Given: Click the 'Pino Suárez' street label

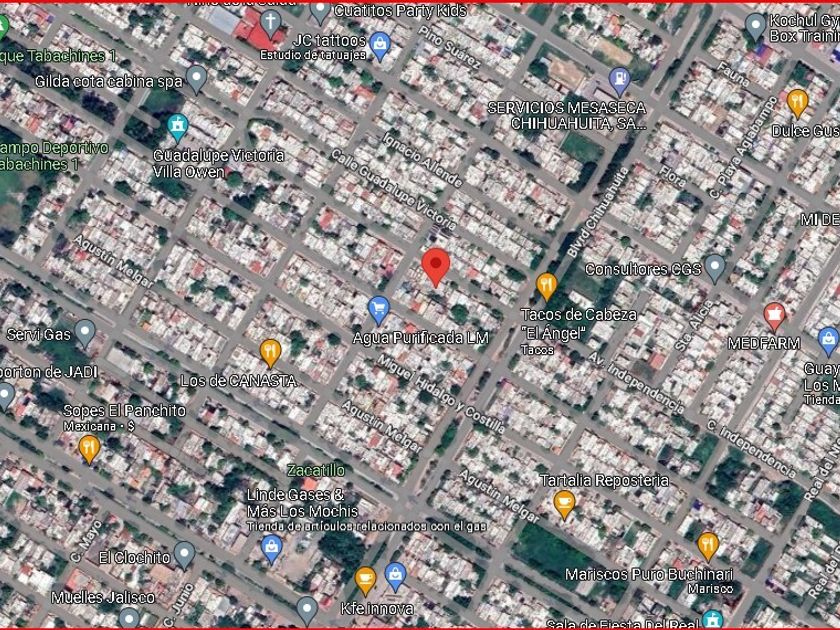Looking at the screenshot, I should pyautogui.click(x=449, y=47).
